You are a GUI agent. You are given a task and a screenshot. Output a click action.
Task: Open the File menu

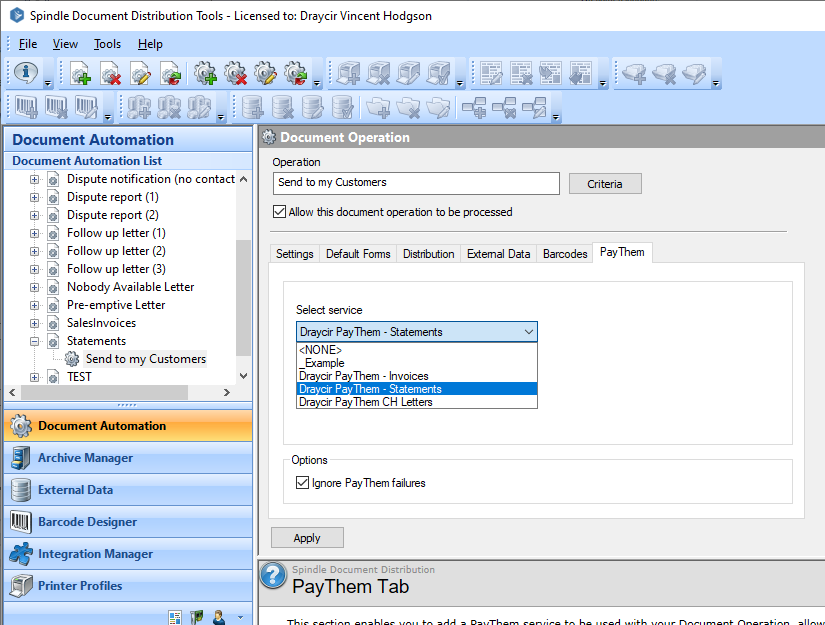pyautogui.click(x=28, y=44)
